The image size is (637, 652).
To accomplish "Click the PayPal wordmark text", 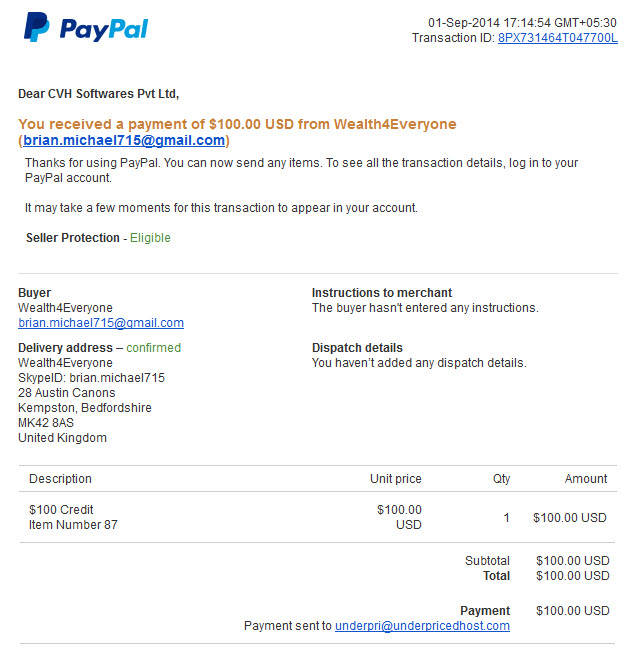I will click(x=104, y=29).
